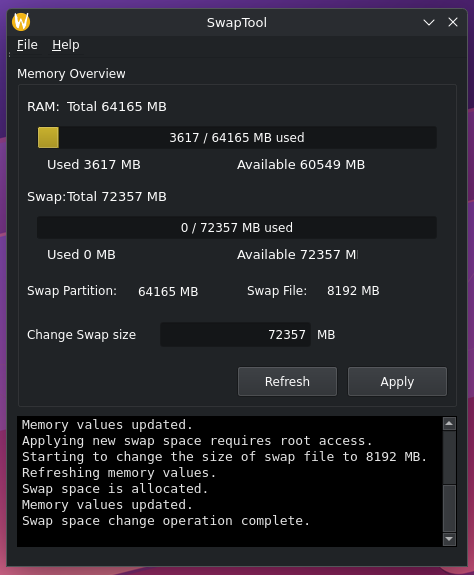
Task: Click the 'Memory values updated.' first log line
Action: (107, 425)
